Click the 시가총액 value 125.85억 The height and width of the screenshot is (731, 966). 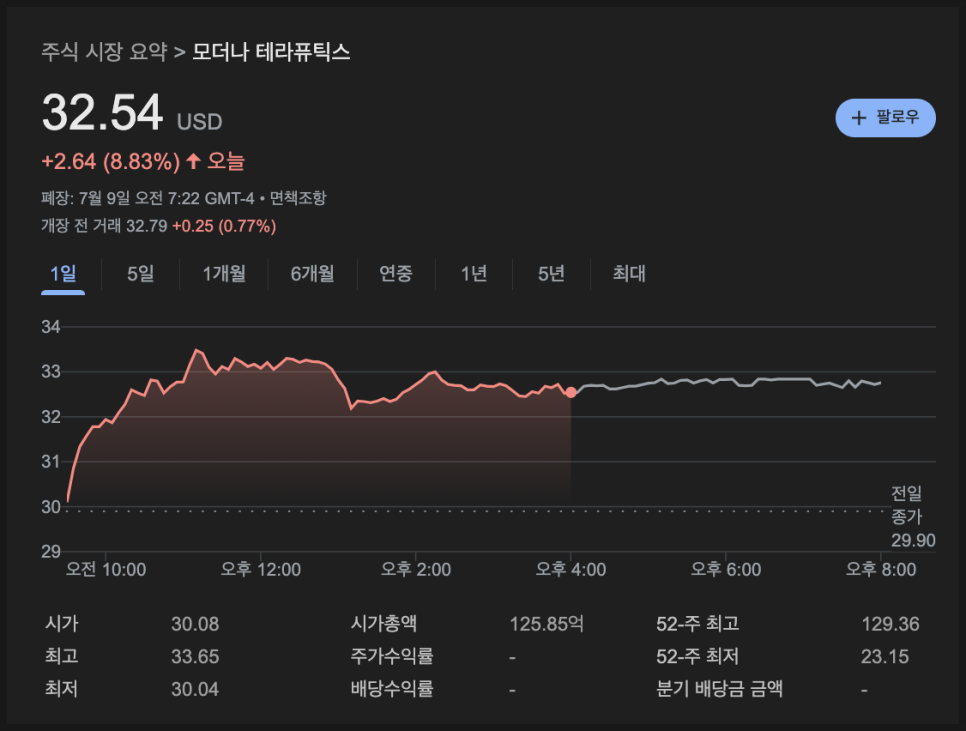546,624
